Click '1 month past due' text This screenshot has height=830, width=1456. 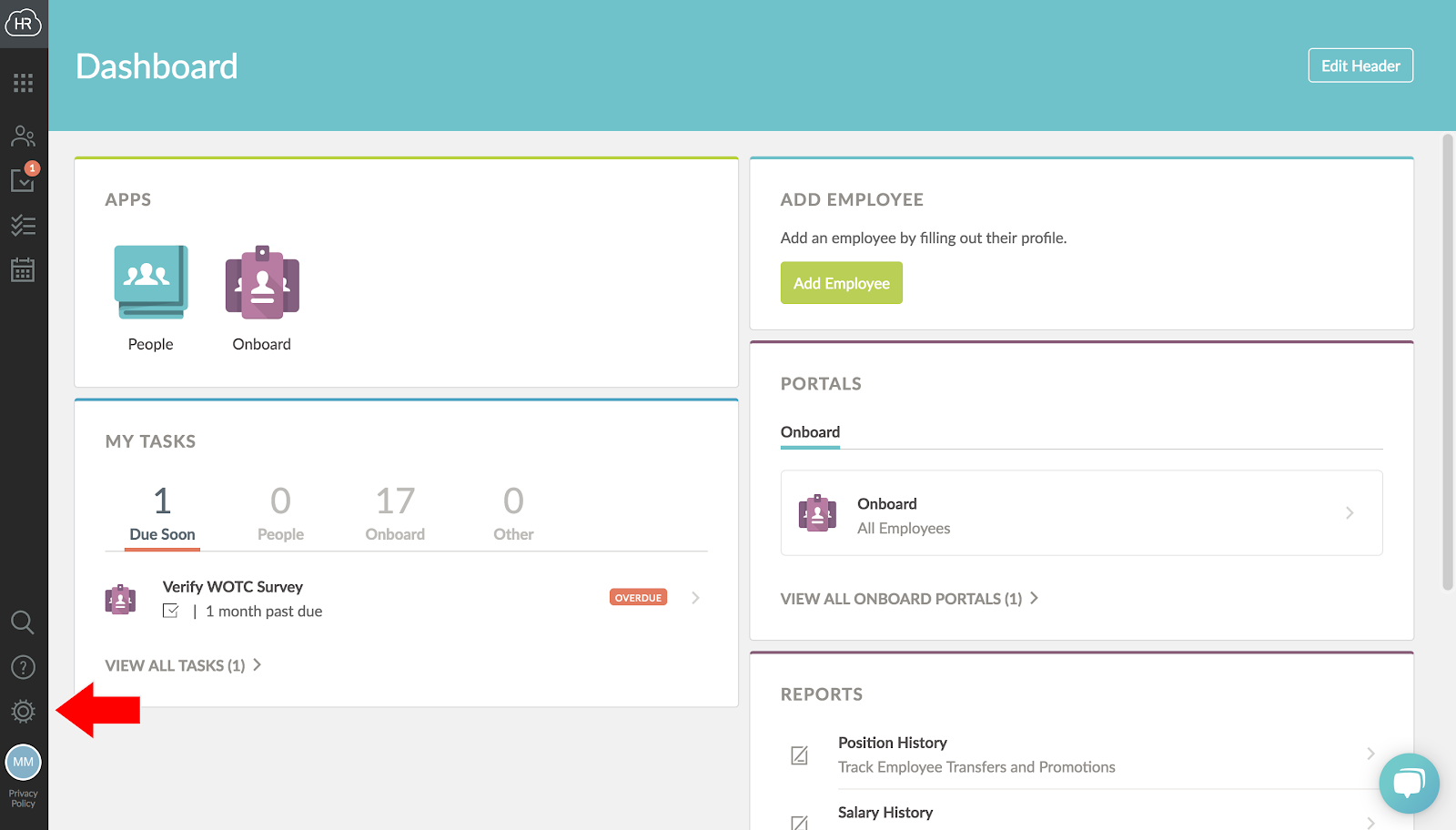[x=264, y=612]
